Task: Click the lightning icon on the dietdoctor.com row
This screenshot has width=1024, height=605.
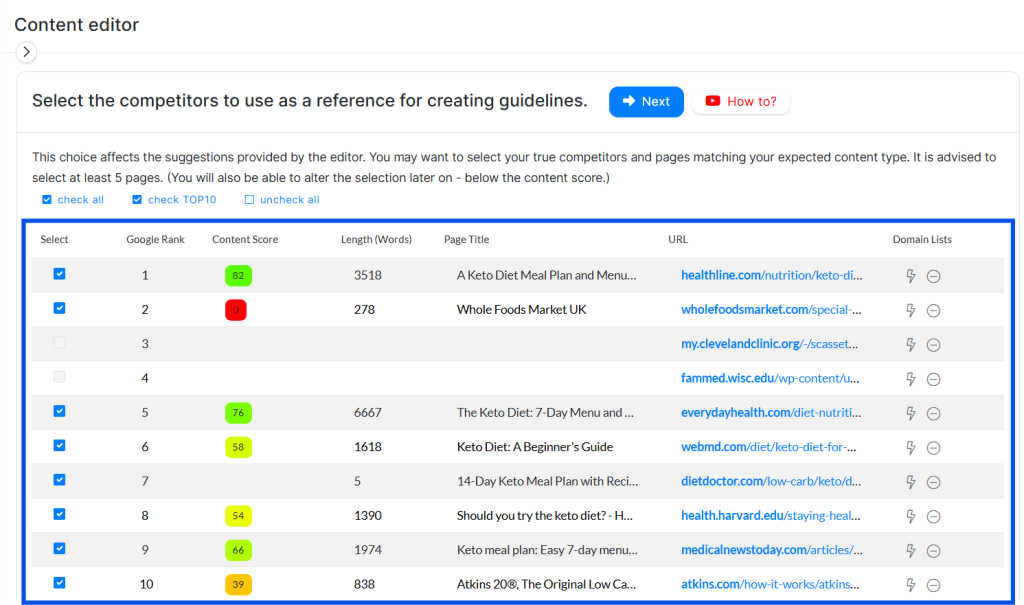Action: (x=911, y=481)
